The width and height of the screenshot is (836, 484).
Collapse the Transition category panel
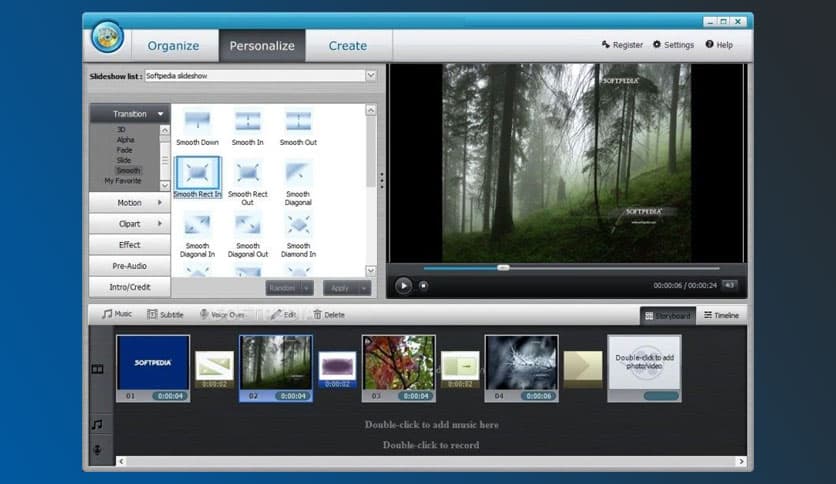pos(130,114)
